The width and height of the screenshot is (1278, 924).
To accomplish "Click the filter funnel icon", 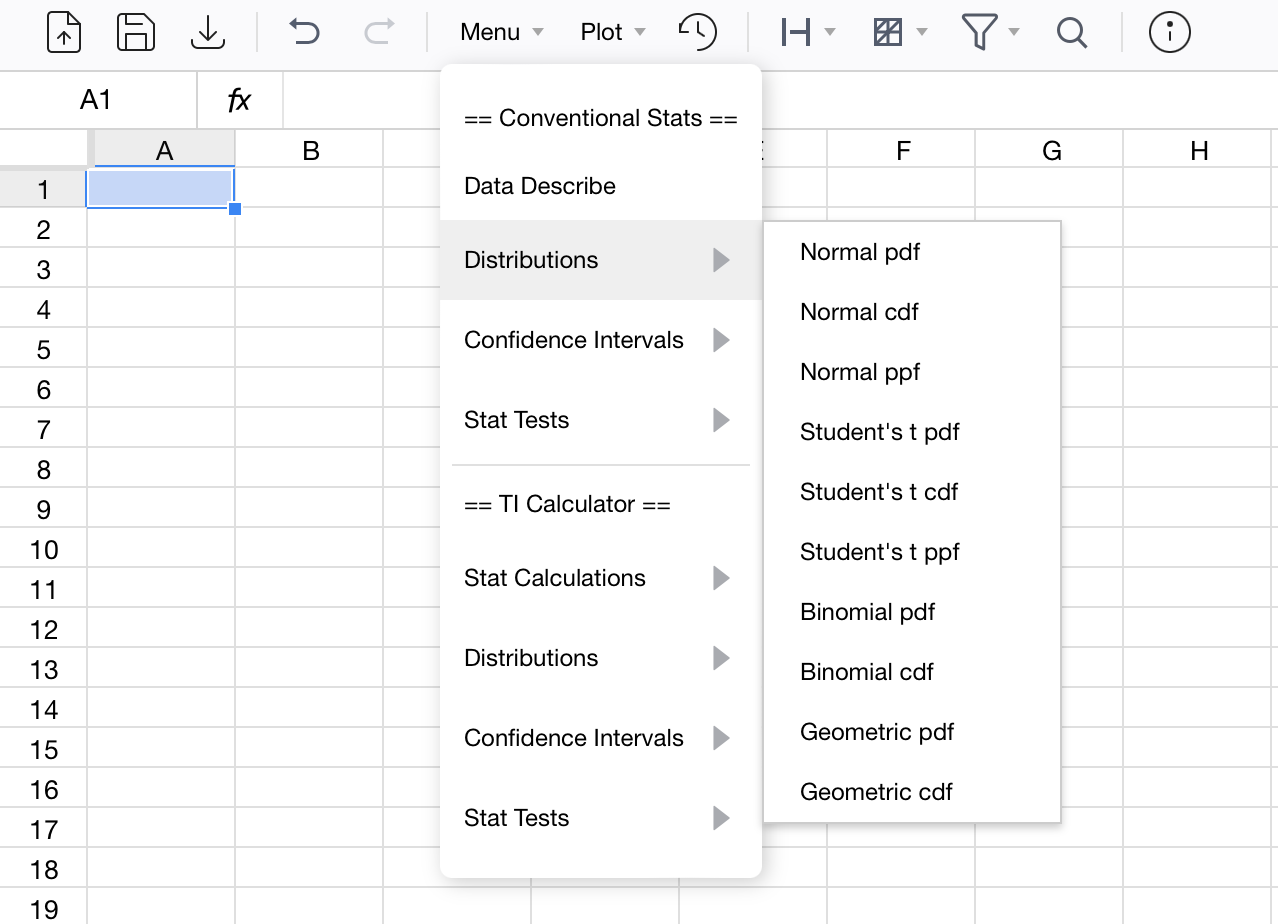I will click(980, 32).
